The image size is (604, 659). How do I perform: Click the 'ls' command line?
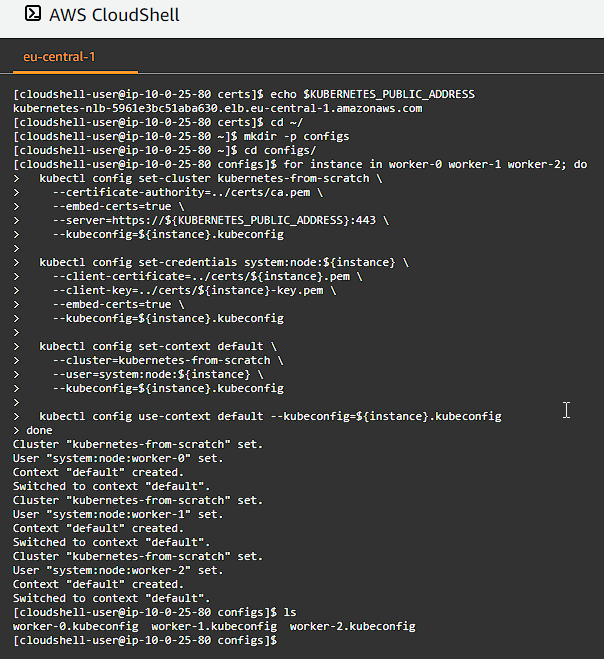point(155,612)
